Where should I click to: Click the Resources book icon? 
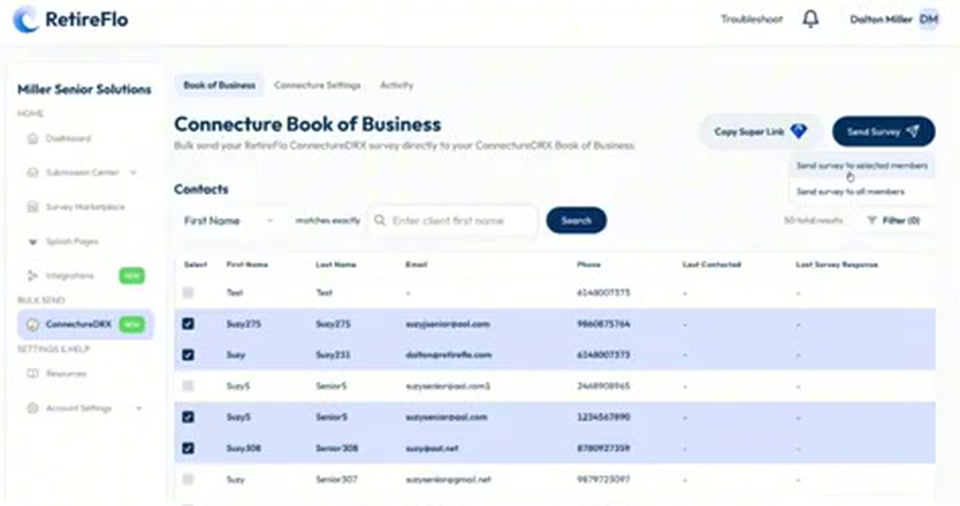point(33,374)
